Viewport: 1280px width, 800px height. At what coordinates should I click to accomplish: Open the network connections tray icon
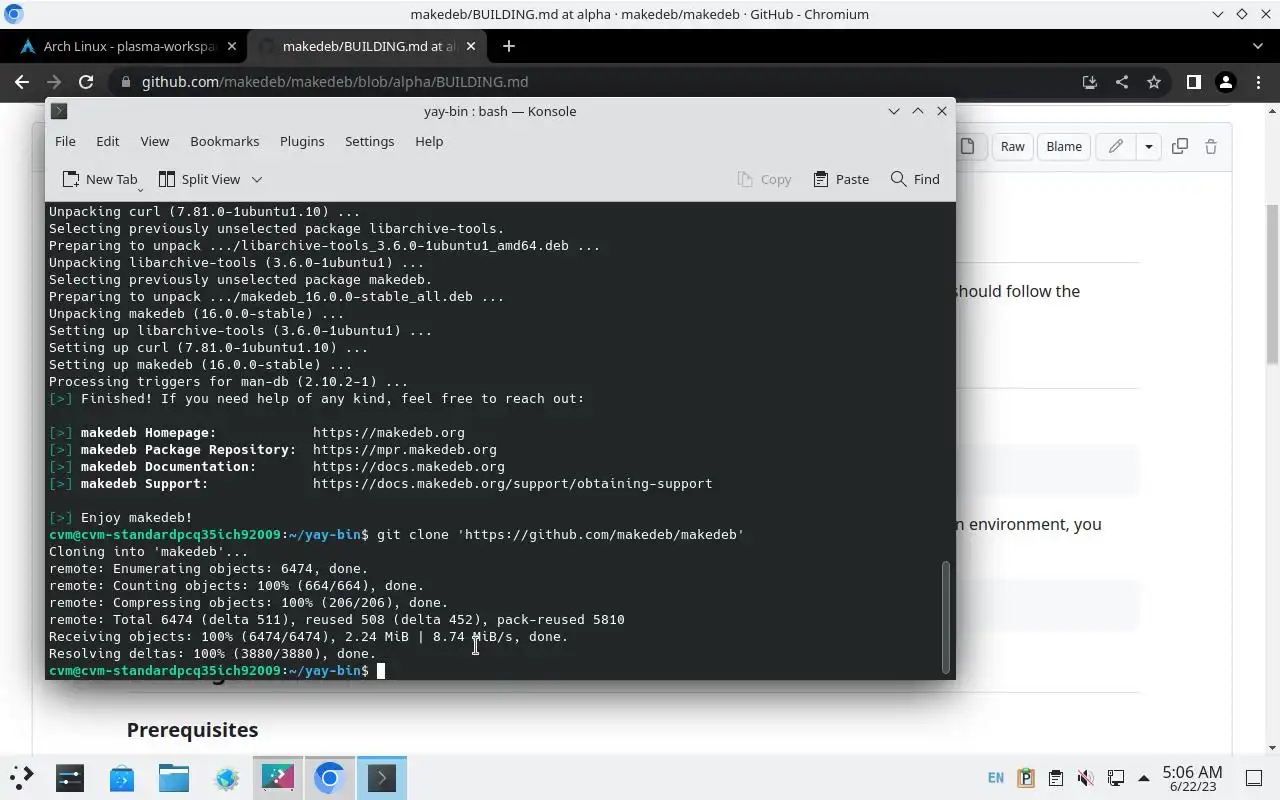pyautogui.click(x=1116, y=777)
